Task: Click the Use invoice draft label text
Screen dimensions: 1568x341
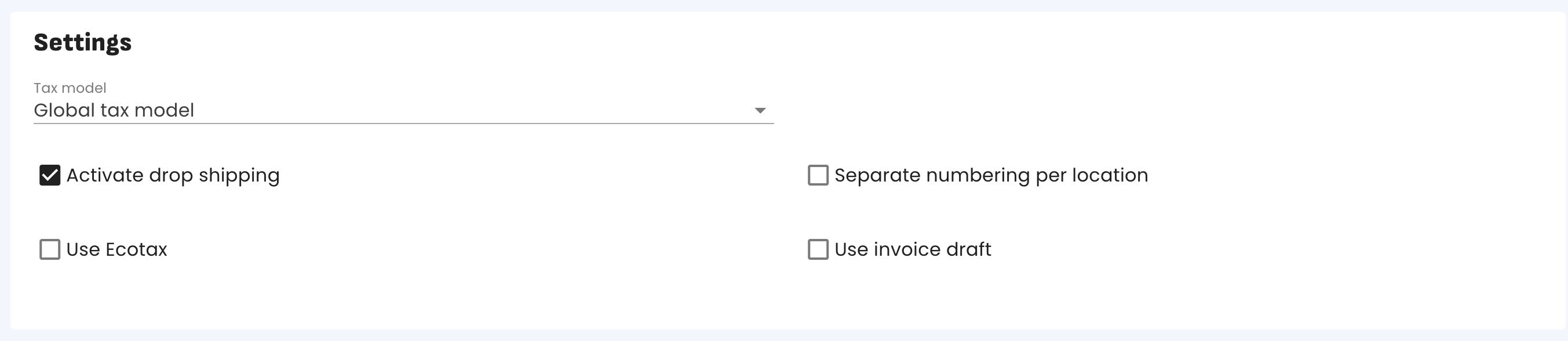Action: point(913,249)
